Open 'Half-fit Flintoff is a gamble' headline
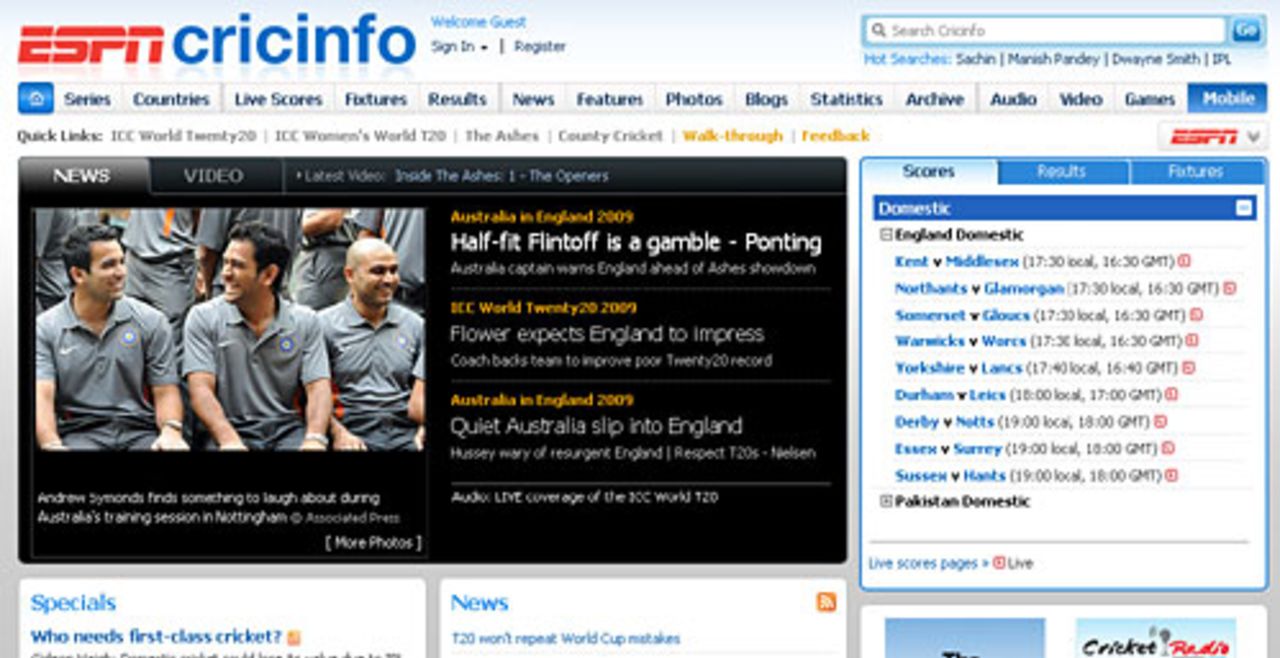 pyautogui.click(x=636, y=243)
